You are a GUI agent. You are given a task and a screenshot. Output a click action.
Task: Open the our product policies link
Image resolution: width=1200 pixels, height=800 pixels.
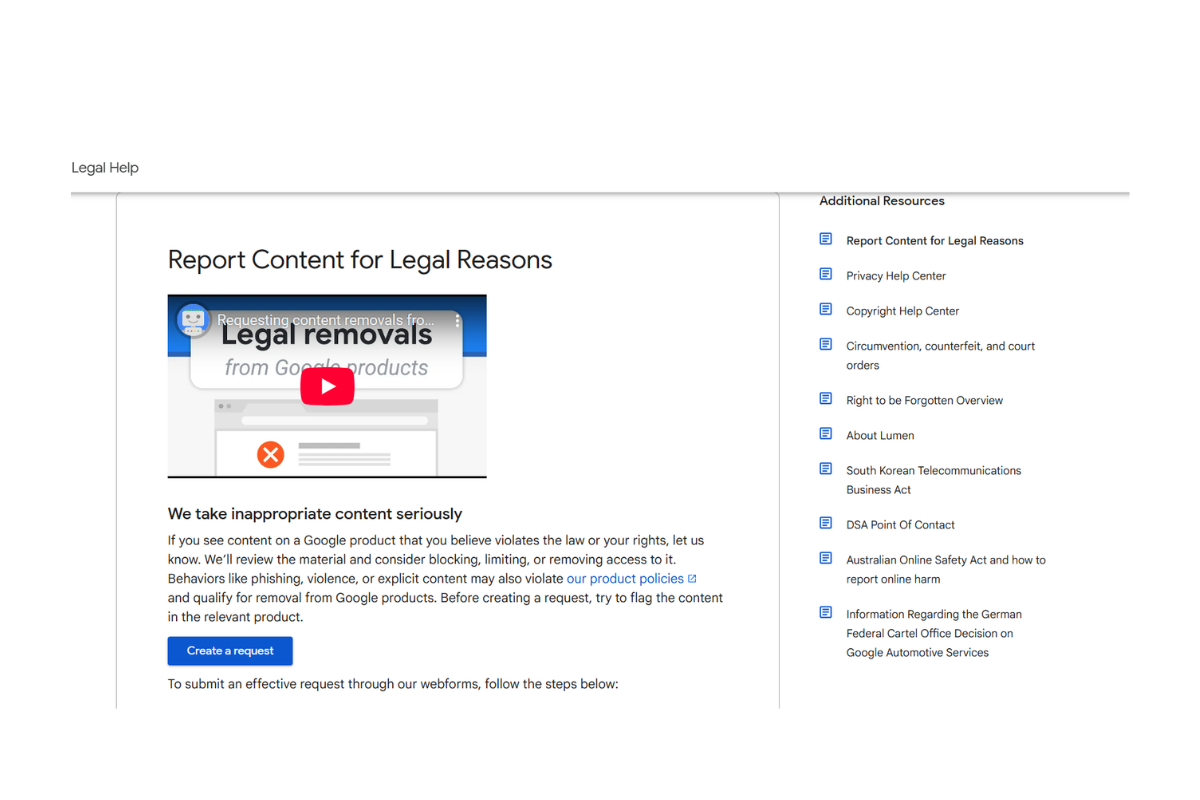(625, 579)
